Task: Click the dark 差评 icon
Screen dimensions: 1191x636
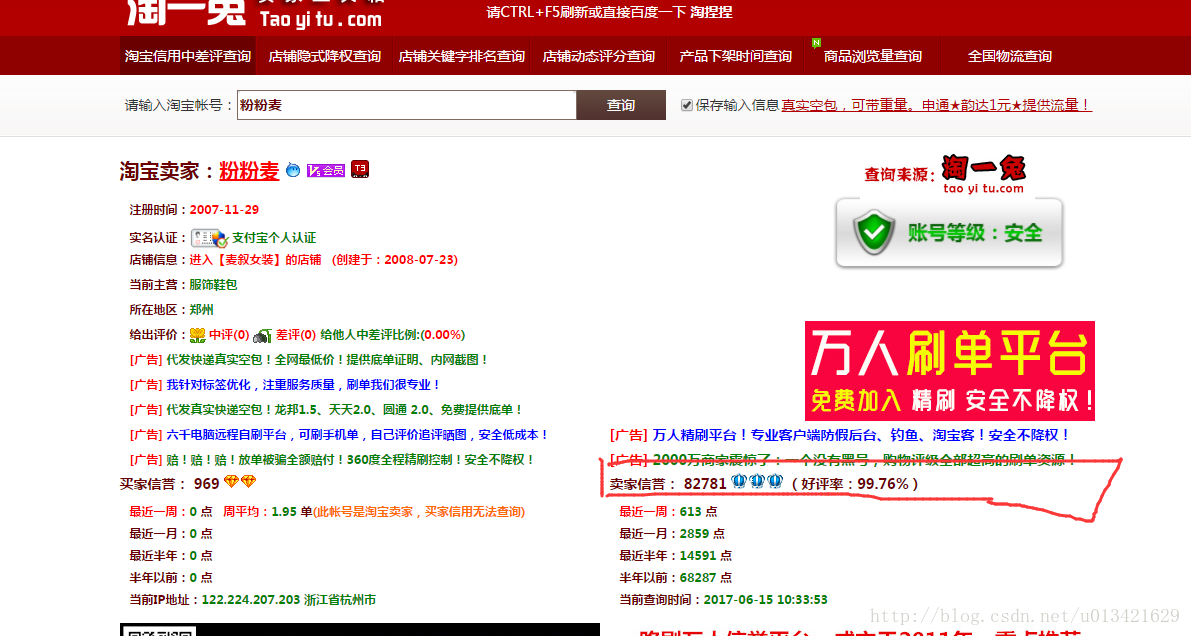Action: click(x=262, y=335)
